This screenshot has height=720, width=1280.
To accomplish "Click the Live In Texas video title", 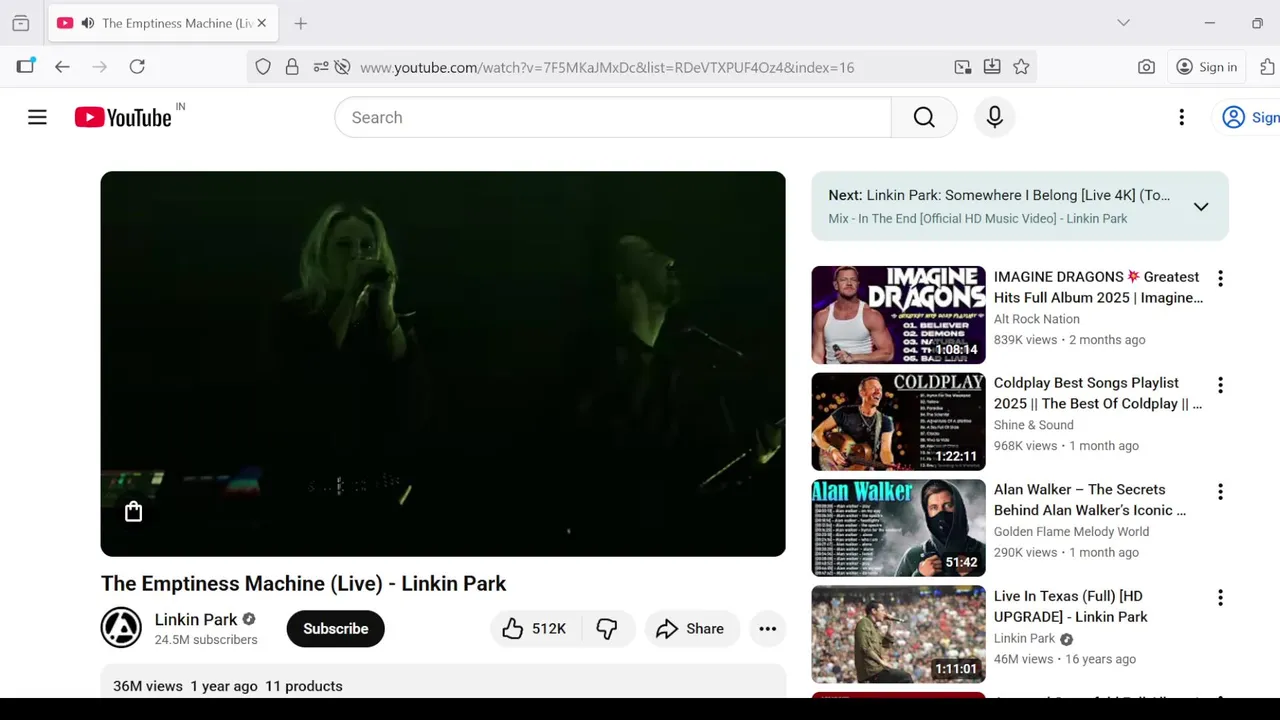I will pos(1071,607).
